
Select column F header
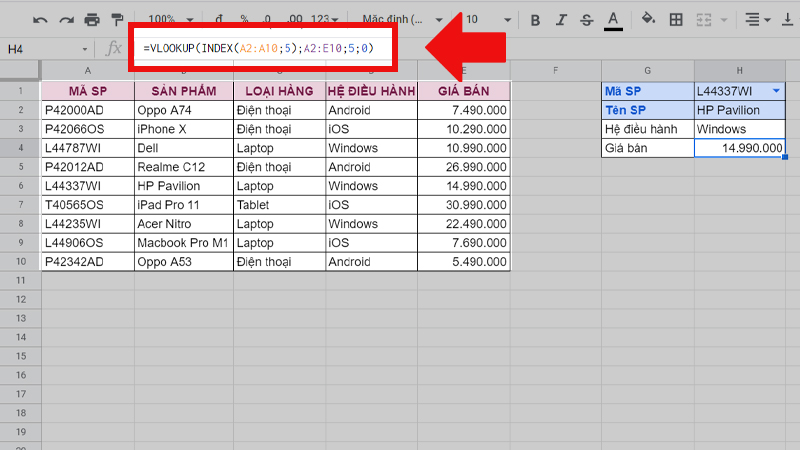[x=556, y=70]
